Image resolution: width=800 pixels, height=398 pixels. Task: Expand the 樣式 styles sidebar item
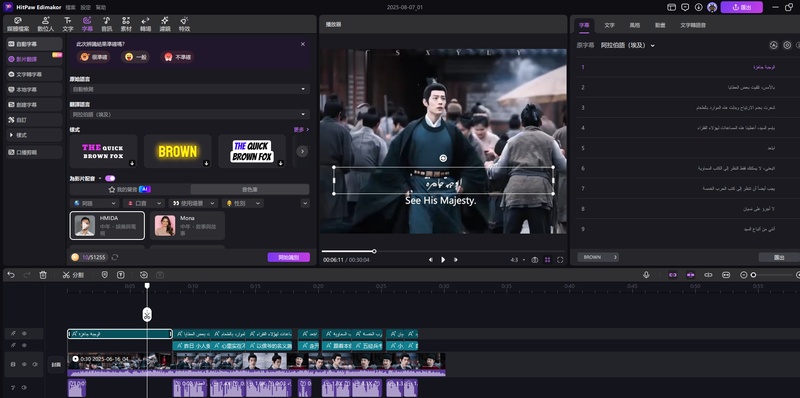(34, 135)
